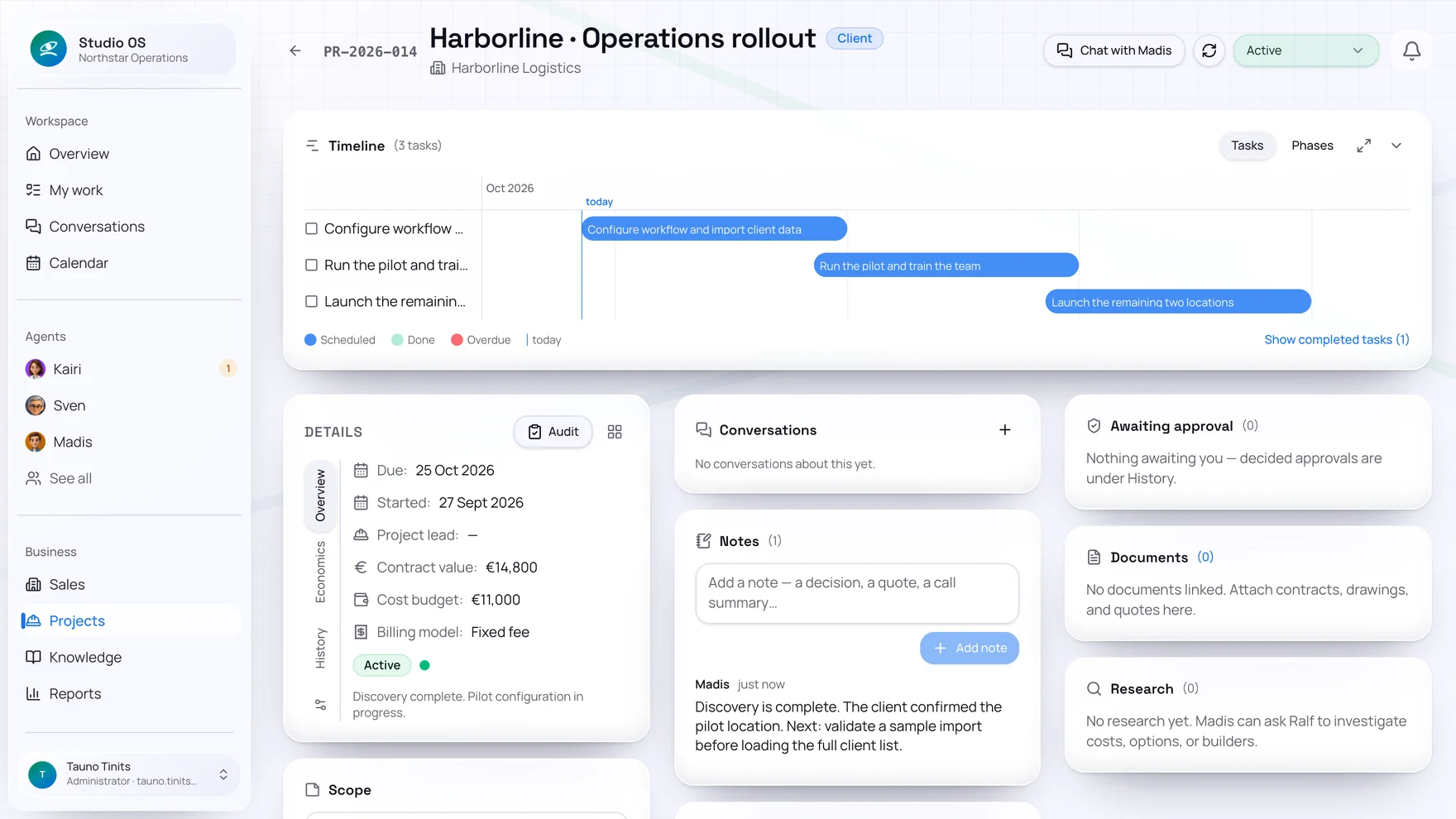The image size is (1456, 819).
Task: Click the green Active status dot
Action: point(424,665)
